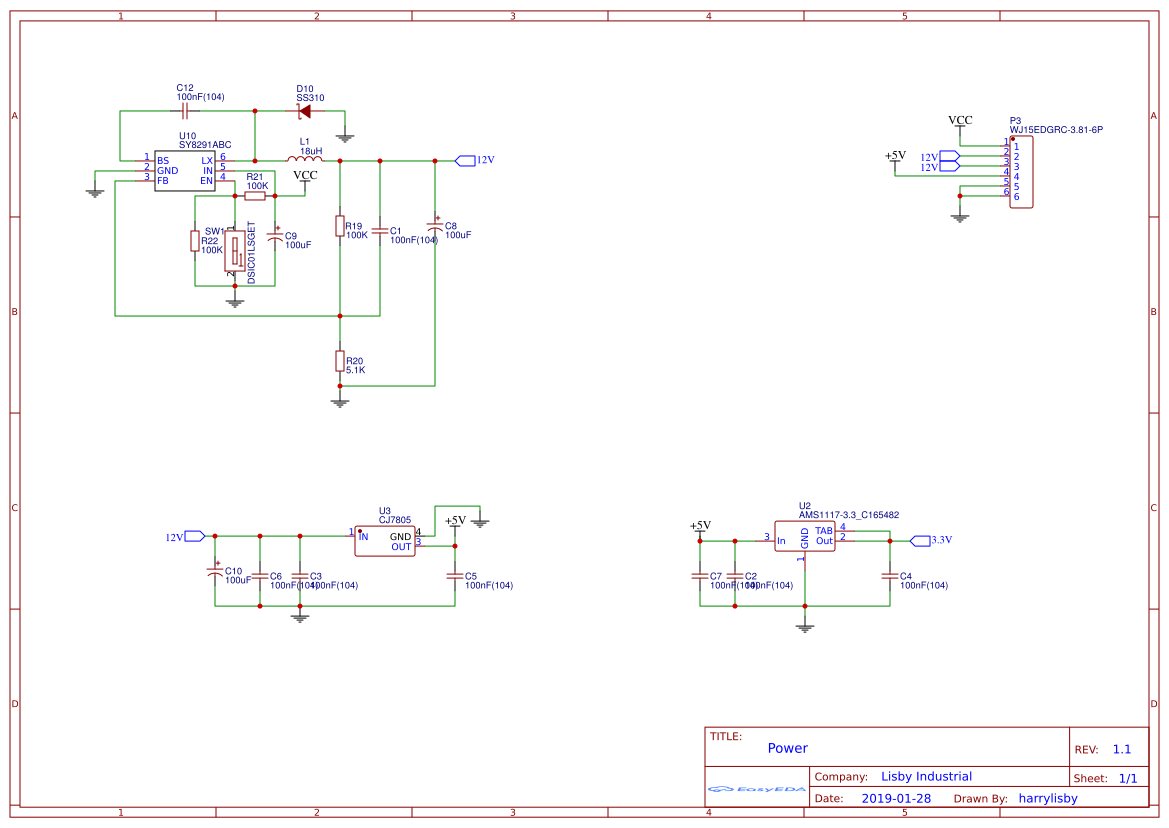The width and height of the screenshot is (1169, 828).
Task: Select the SY8291ABC regulator U10 body
Action: click(x=185, y=168)
